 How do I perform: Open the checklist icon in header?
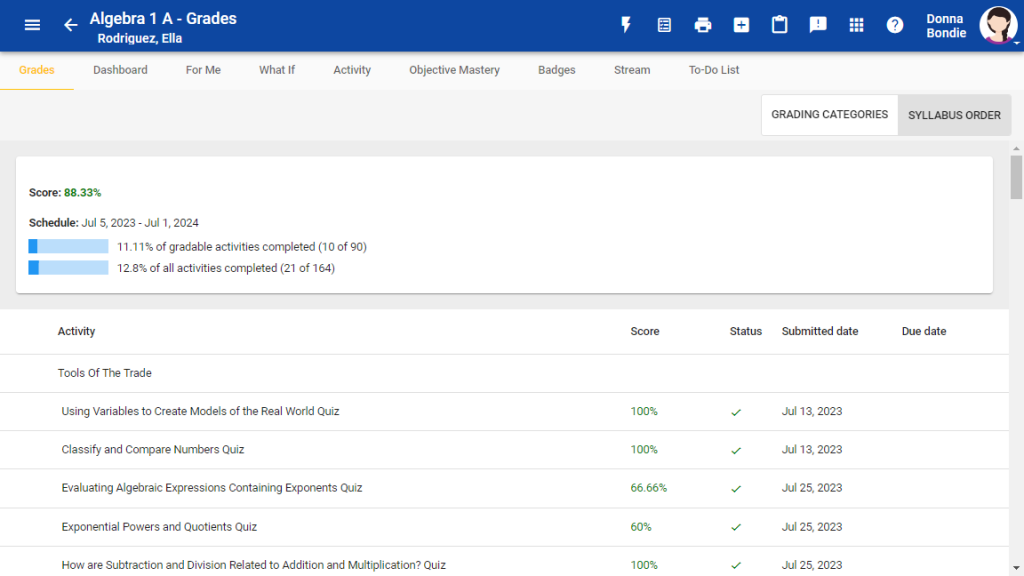click(664, 25)
